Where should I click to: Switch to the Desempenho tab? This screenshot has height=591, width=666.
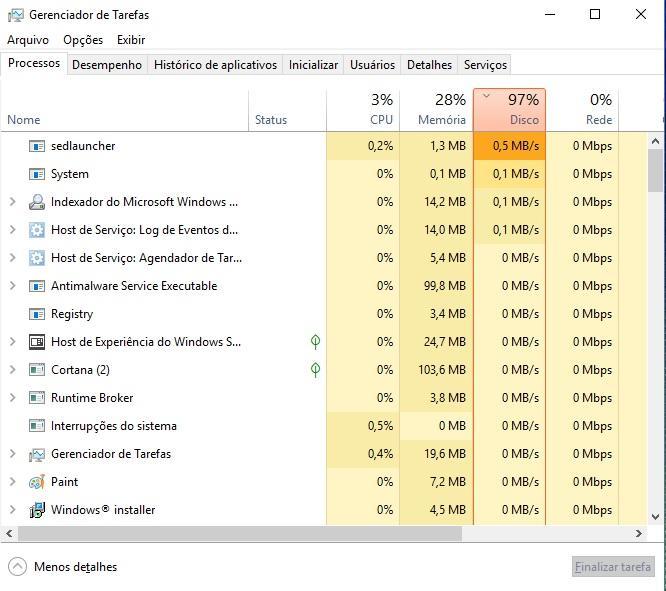point(107,65)
